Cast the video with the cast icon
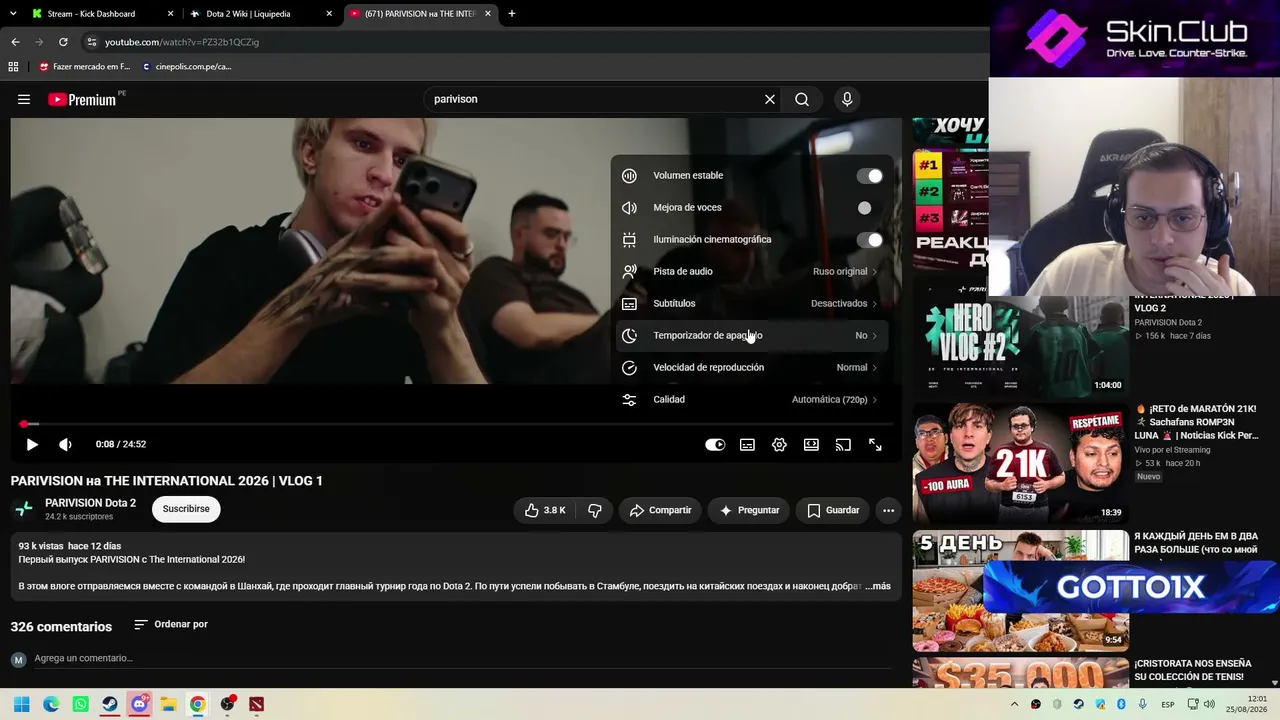 point(843,445)
